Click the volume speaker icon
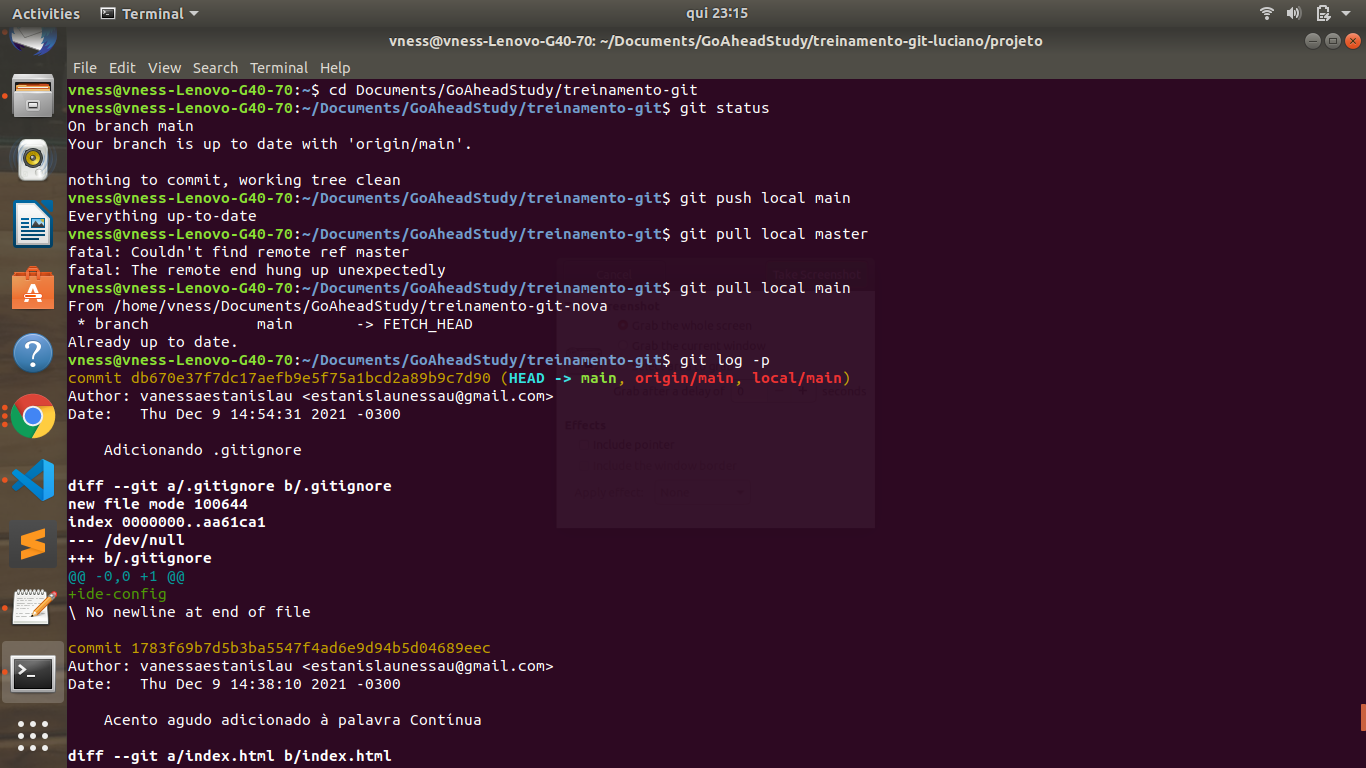Viewport: 1366px width, 768px height. (x=1293, y=13)
